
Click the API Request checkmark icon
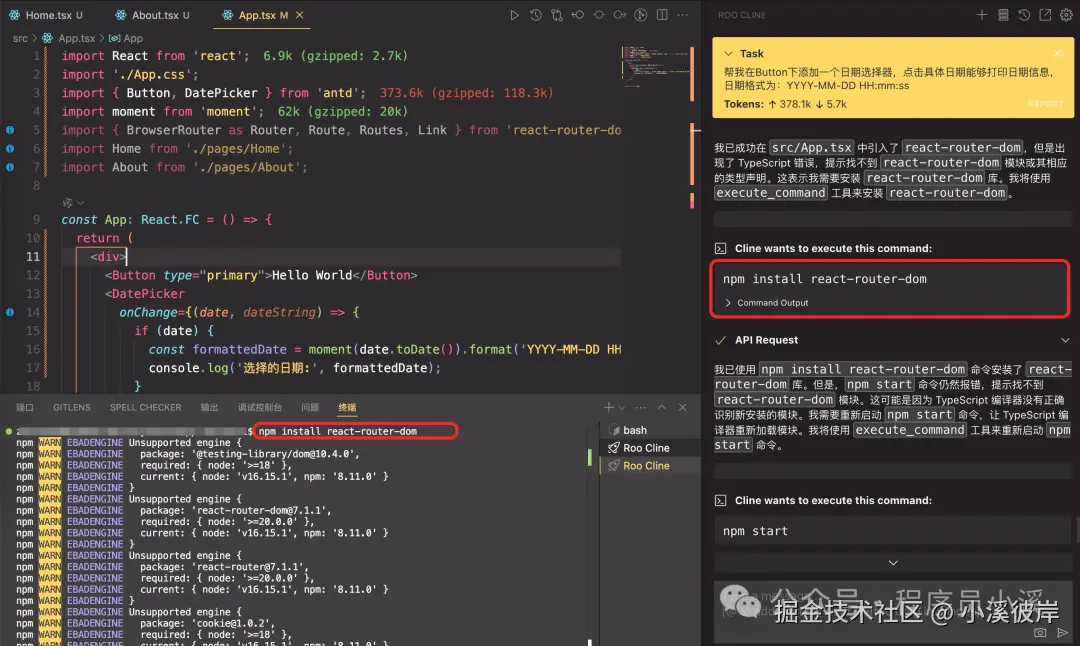(720, 340)
